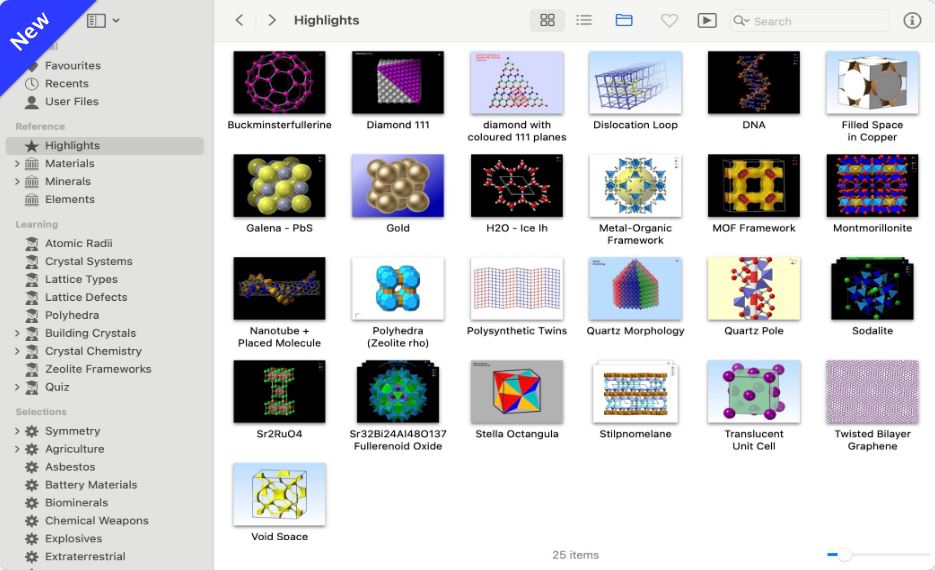The image size is (935, 570).
Task: Open the Sodalite thumbnail
Action: tap(872, 289)
